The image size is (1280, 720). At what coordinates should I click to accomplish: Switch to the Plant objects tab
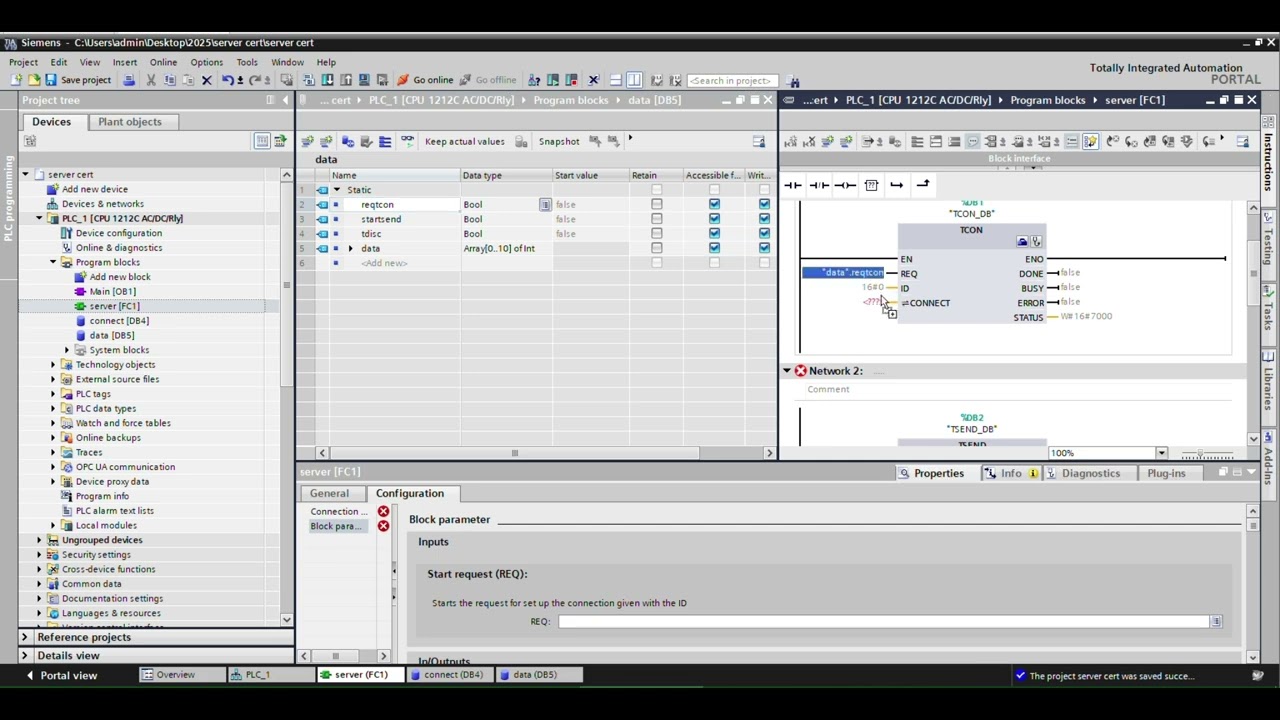130,122
